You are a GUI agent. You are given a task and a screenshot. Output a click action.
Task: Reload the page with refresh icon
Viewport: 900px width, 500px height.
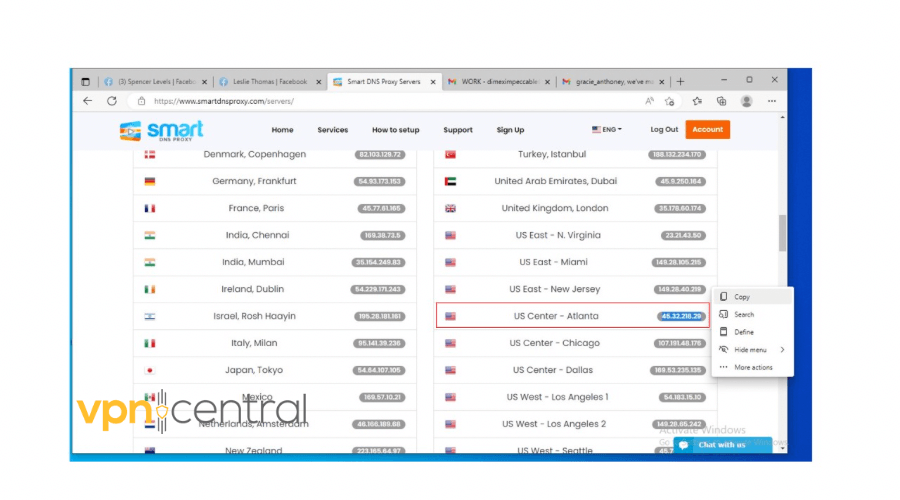(x=112, y=101)
